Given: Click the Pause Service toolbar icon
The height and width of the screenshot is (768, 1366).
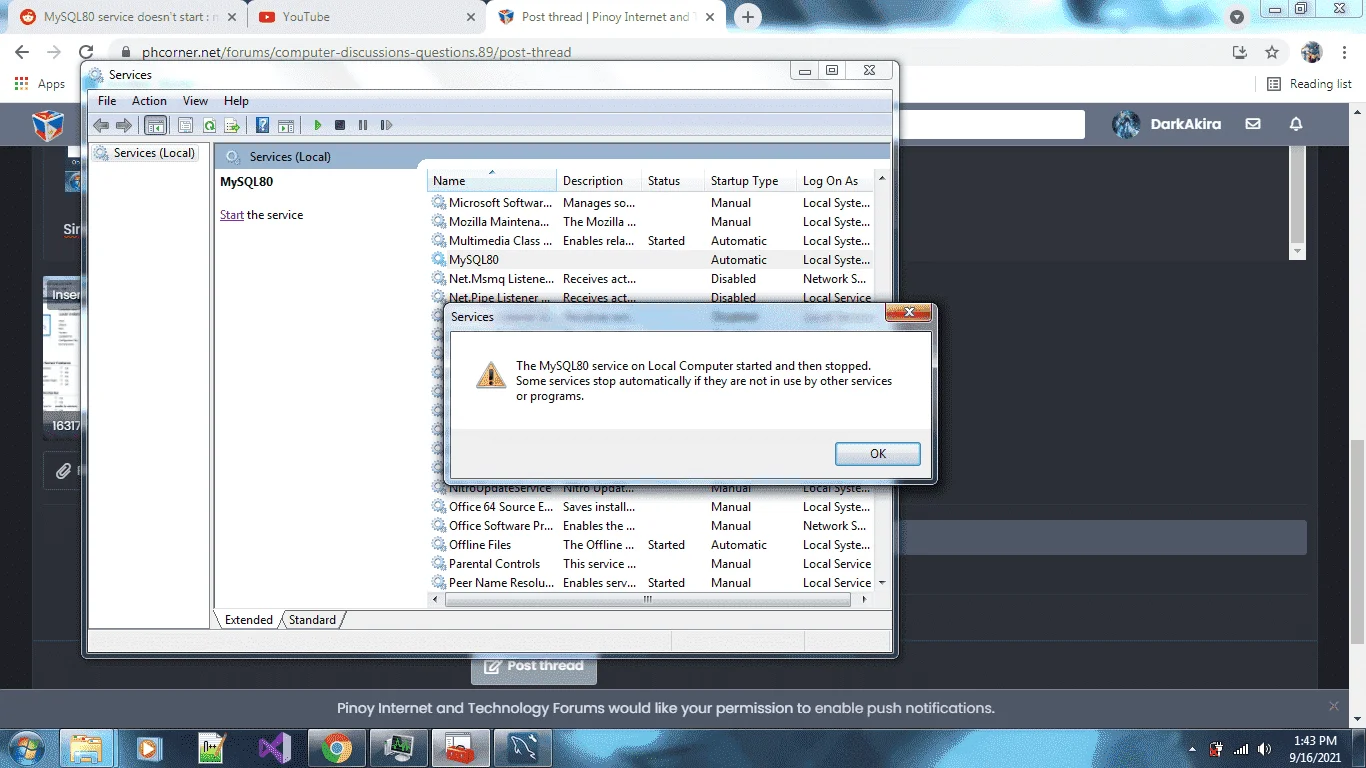Looking at the screenshot, I should pyautogui.click(x=363, y=125).
